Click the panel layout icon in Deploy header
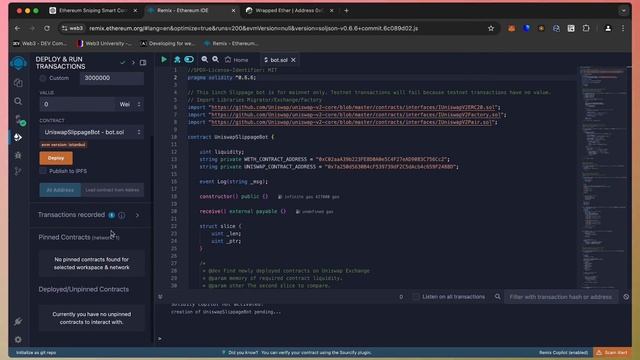This screenshot has width=640, height=360. point(143,63)
